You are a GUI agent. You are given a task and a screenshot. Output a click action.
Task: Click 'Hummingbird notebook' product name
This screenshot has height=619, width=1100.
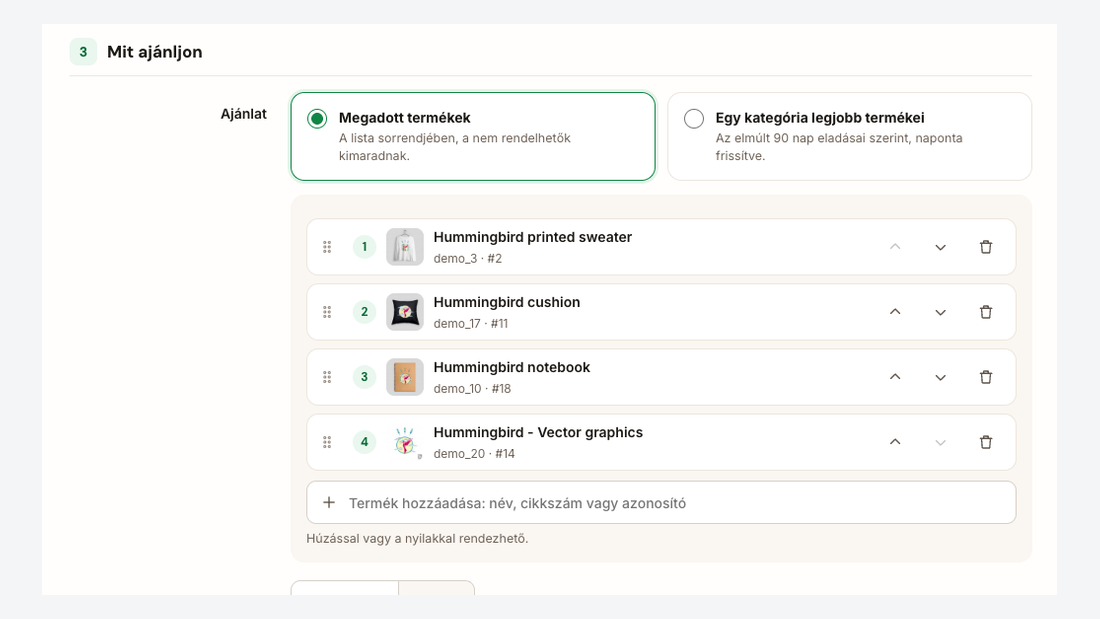pyautogui.click(x=511, y=368)
